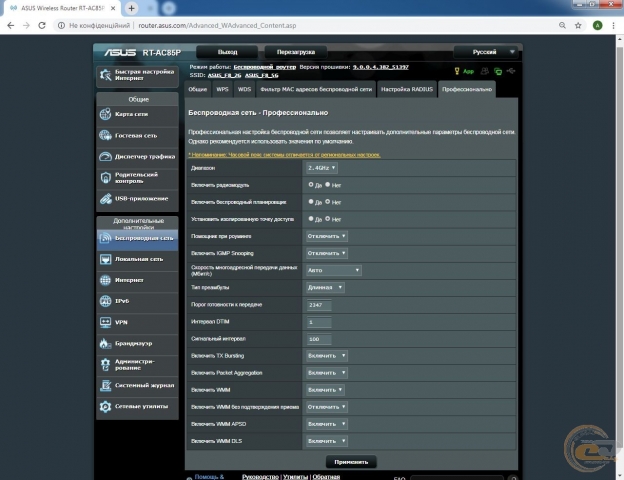624x480 pixels.
Task: Click the ASUS_F8_2G SSID link
Action: pyautogui.click(x=224, y=75)
